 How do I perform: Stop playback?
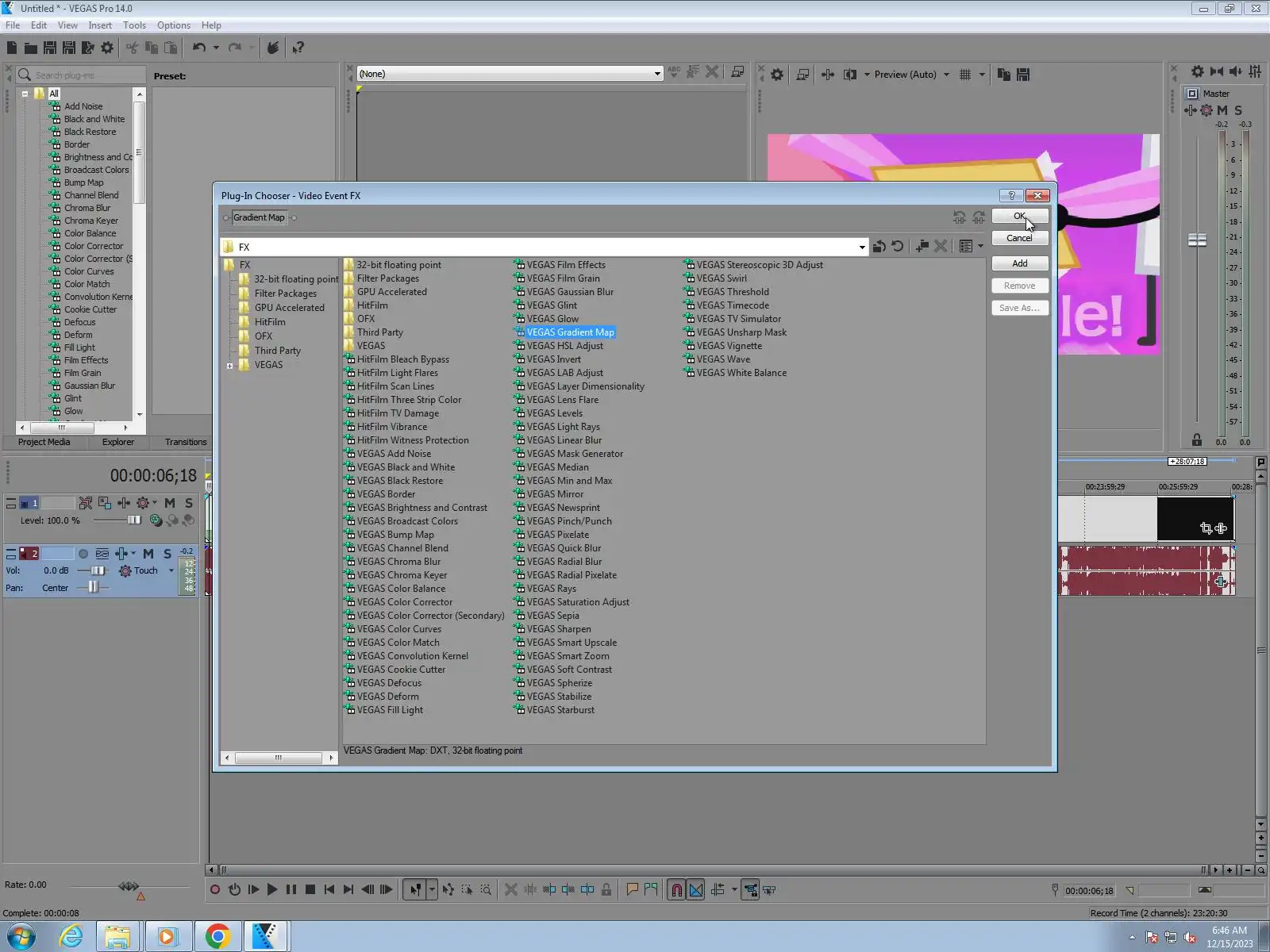pyautogui.click(x=310, y=890)
